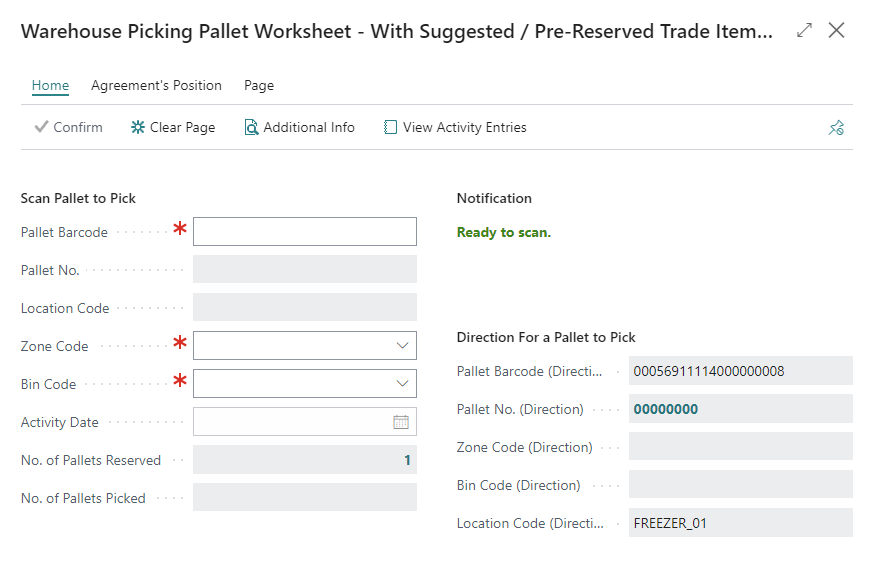This screenshot has height=567, width=869.
Task: Pin the action bar with pin icon
Action: (x=836, y=128)
